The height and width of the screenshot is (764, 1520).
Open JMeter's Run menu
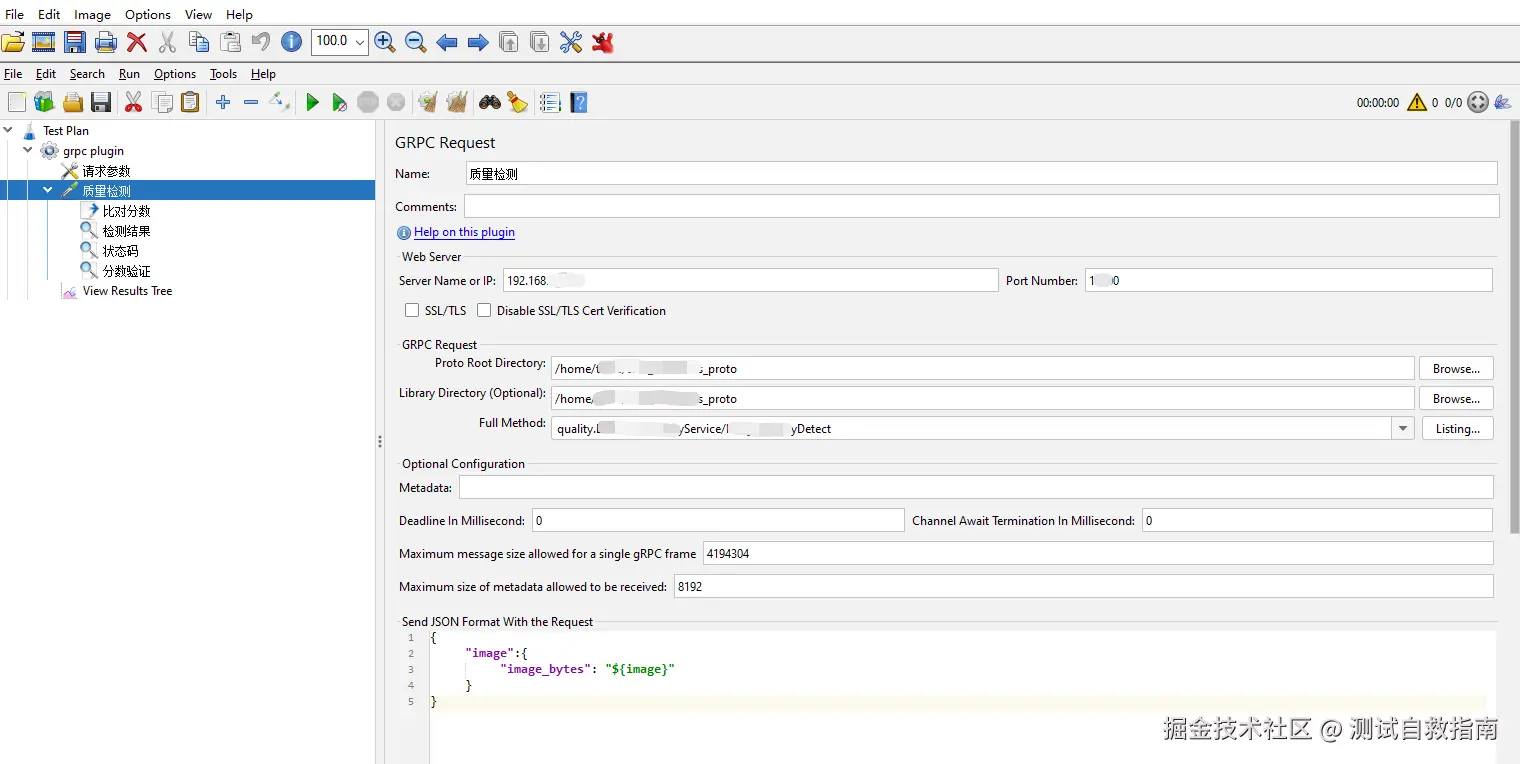point(129,74)
